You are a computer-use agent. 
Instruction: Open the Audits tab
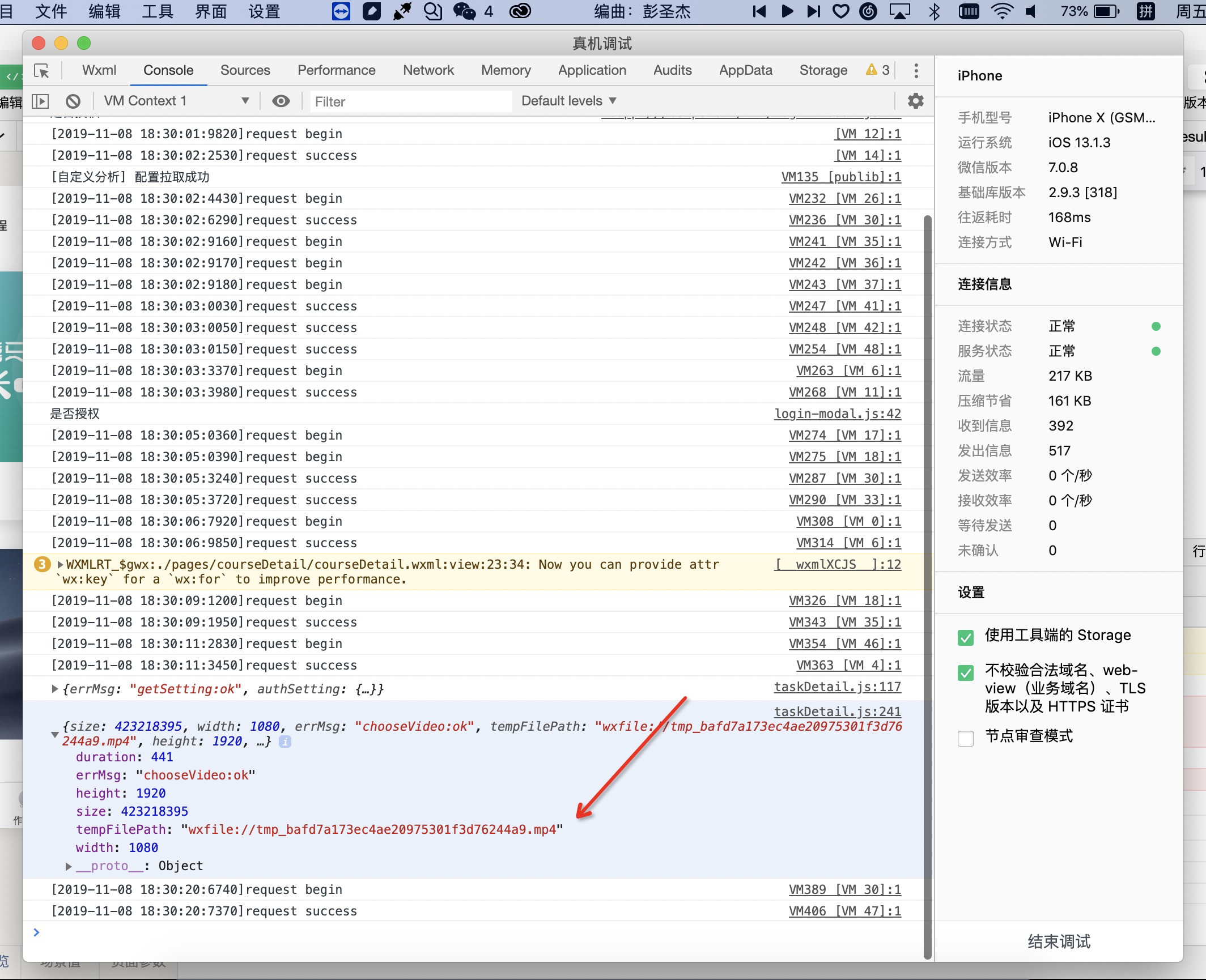click(673, 70)
